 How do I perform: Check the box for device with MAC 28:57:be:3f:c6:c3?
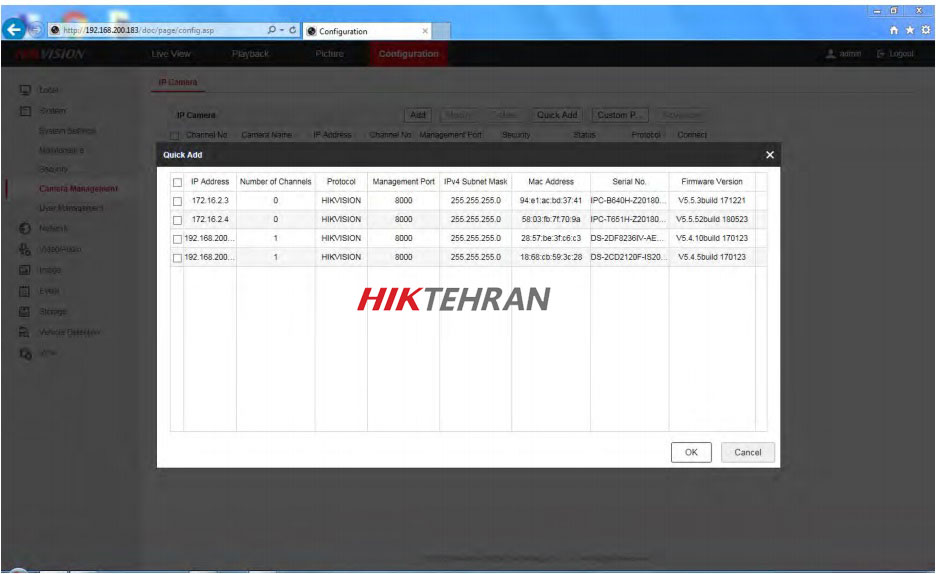pos(177,239)
